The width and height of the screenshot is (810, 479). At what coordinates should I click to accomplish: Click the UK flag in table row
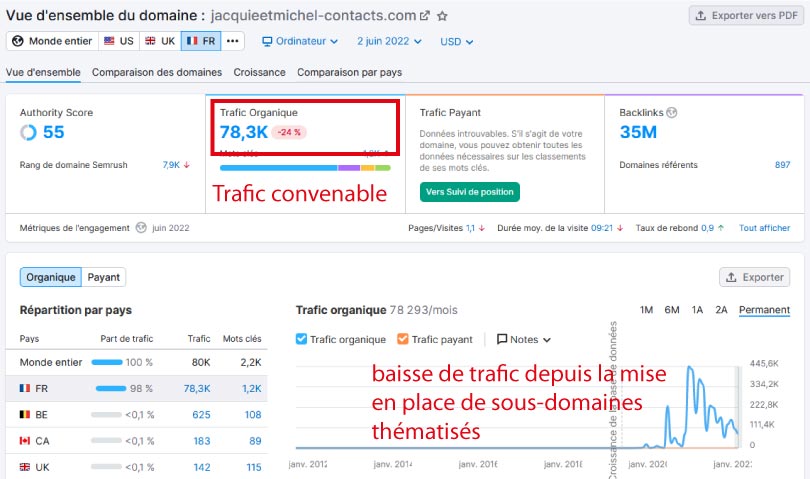(x=25, y=467)
